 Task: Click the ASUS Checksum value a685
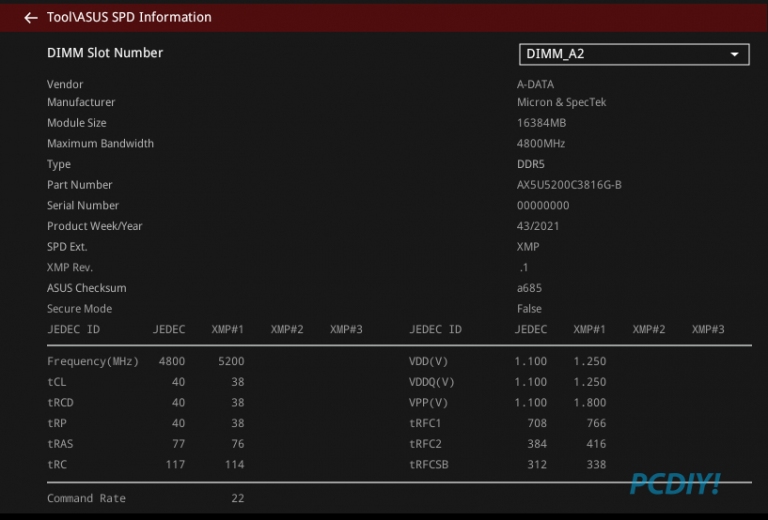(x=529, y=288)
